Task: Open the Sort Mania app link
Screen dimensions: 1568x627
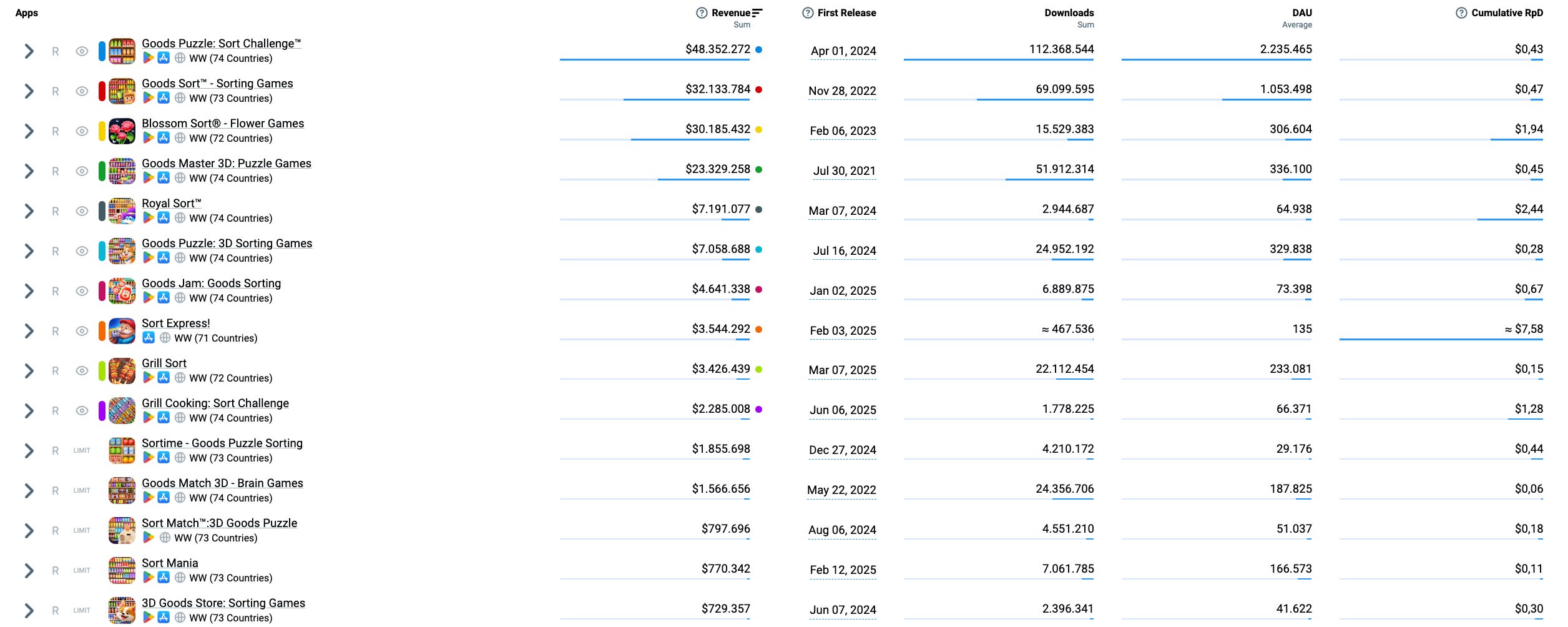Action: pos(170,563)
